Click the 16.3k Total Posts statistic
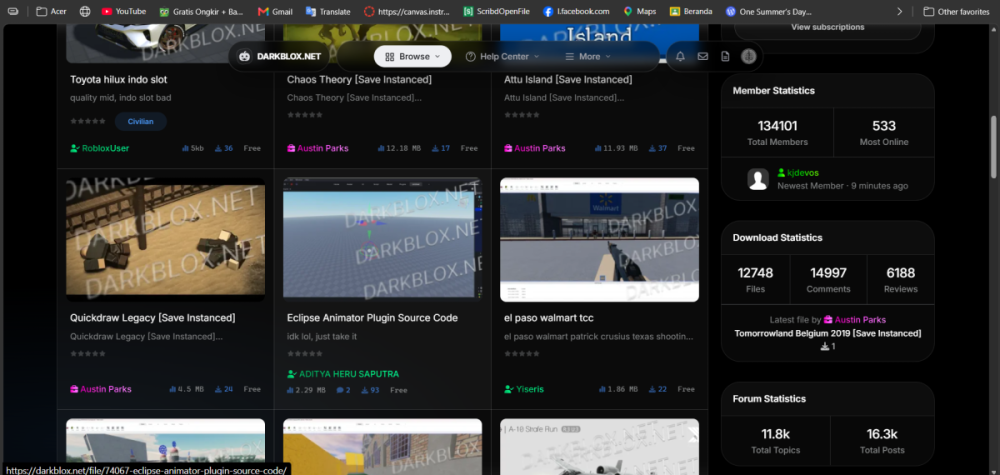The height and width of the screenshot is (475, 1000). click(882, 441)
